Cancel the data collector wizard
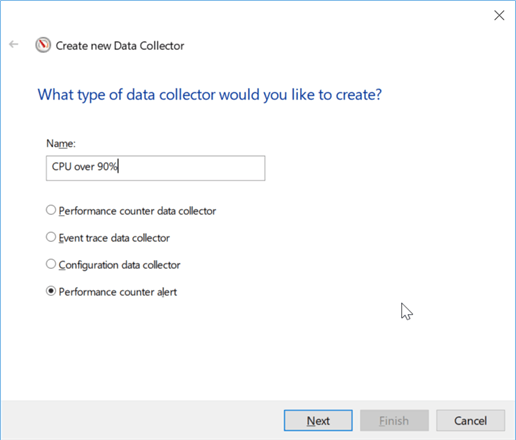Viewport: 516px width, 440px height. [470, 421]
